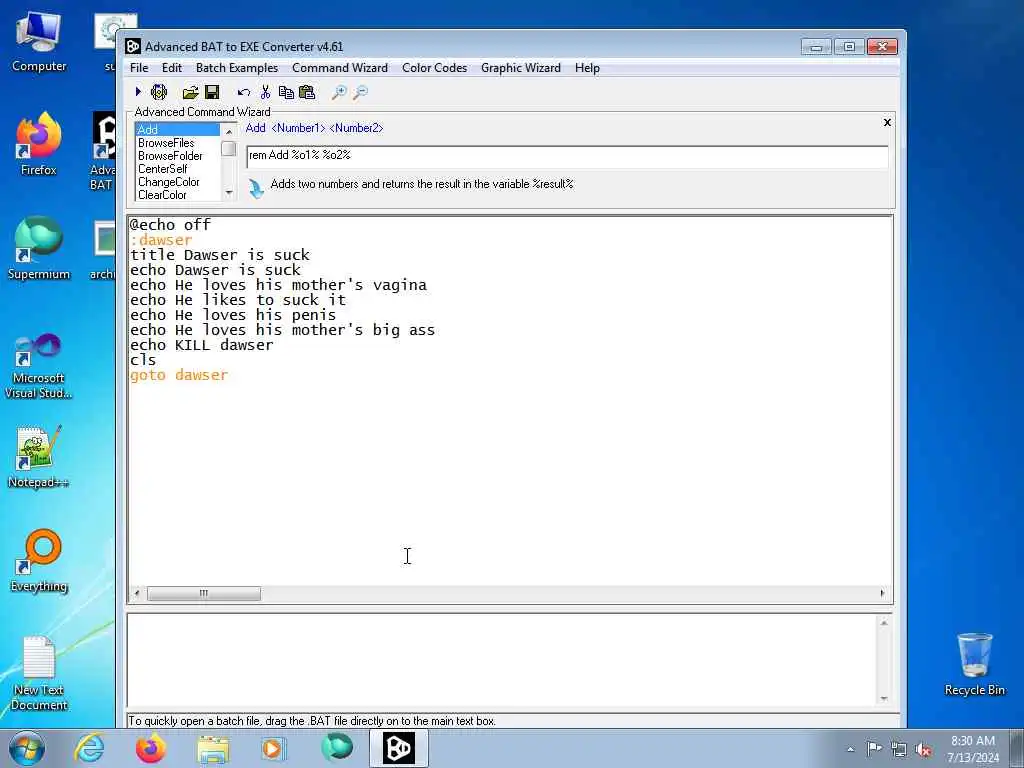This screenshot has height=768, width=1024.
Task: Click the command list scroll up arrow
Action: tap(229, 131)
